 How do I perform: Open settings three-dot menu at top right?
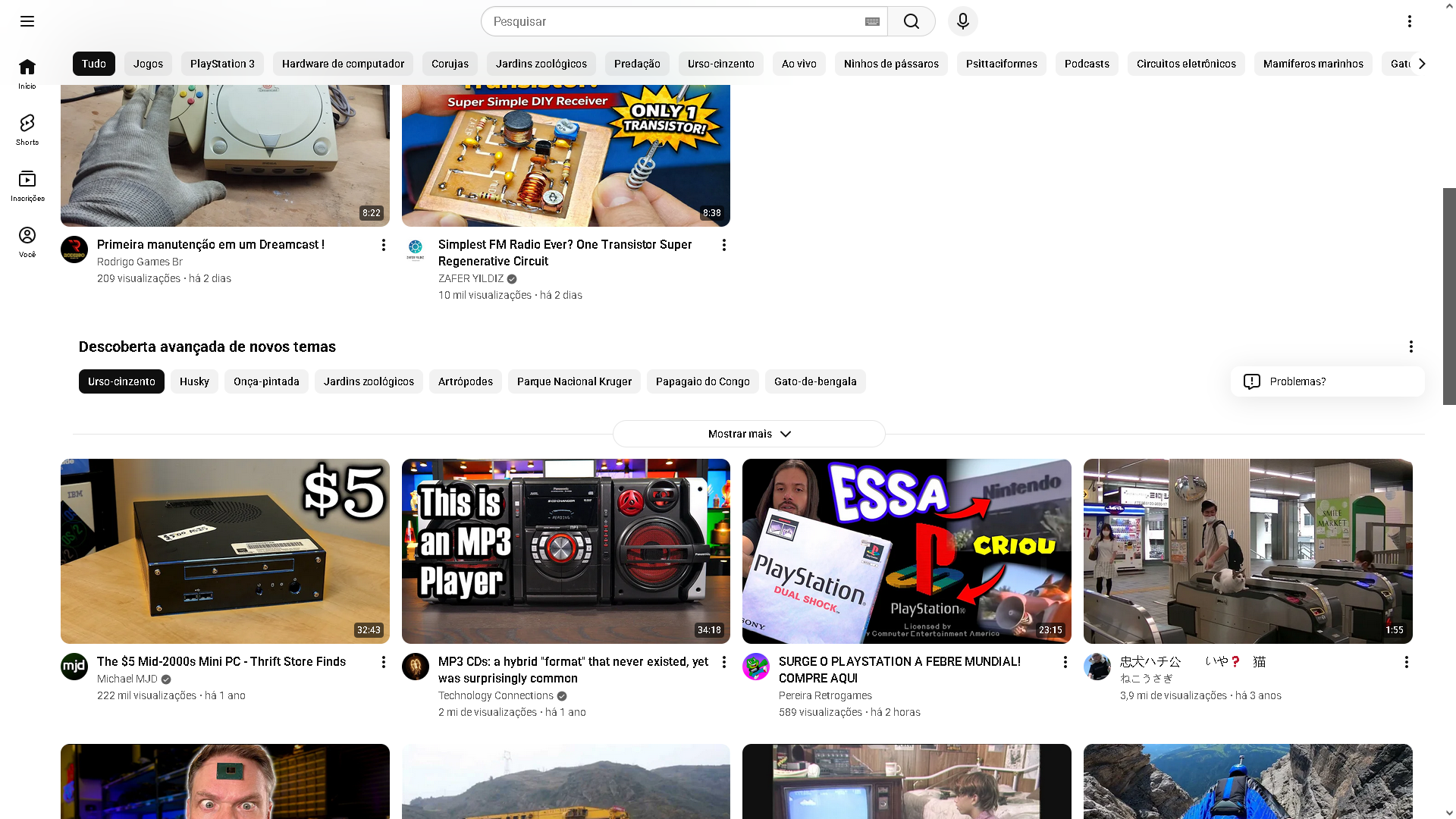point(1409,21)
